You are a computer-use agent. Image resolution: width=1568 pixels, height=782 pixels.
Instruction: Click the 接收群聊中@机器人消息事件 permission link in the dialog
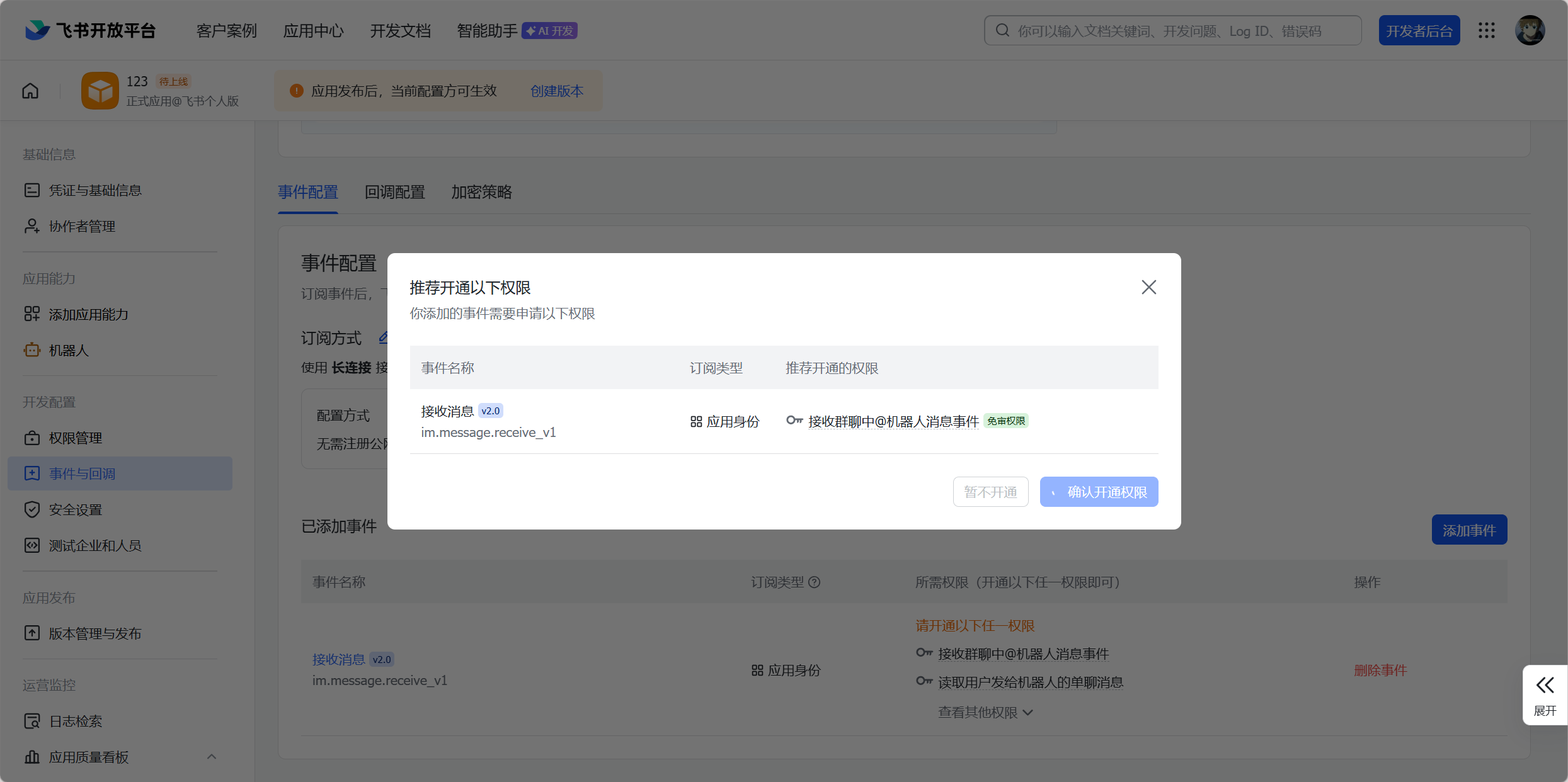click(x=893, y=422)
